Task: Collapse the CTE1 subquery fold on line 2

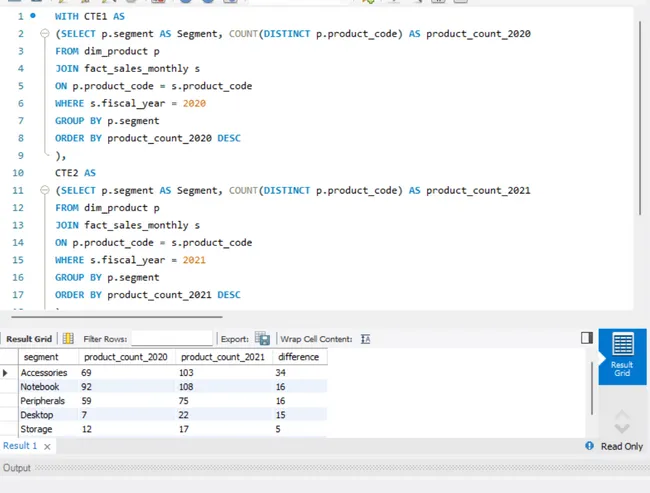Action: [44, 33]
